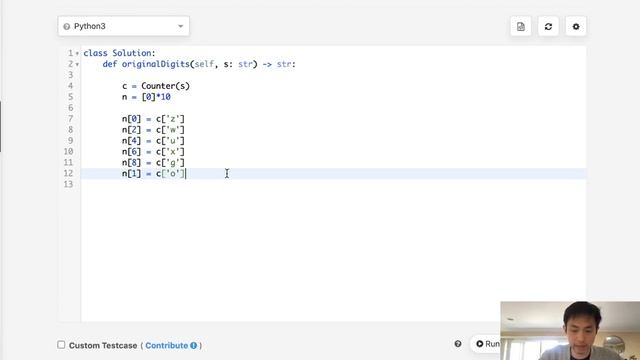640x360 pixels.
Task: Click the line n[2] = c['w']
Action: pos(153,130)
